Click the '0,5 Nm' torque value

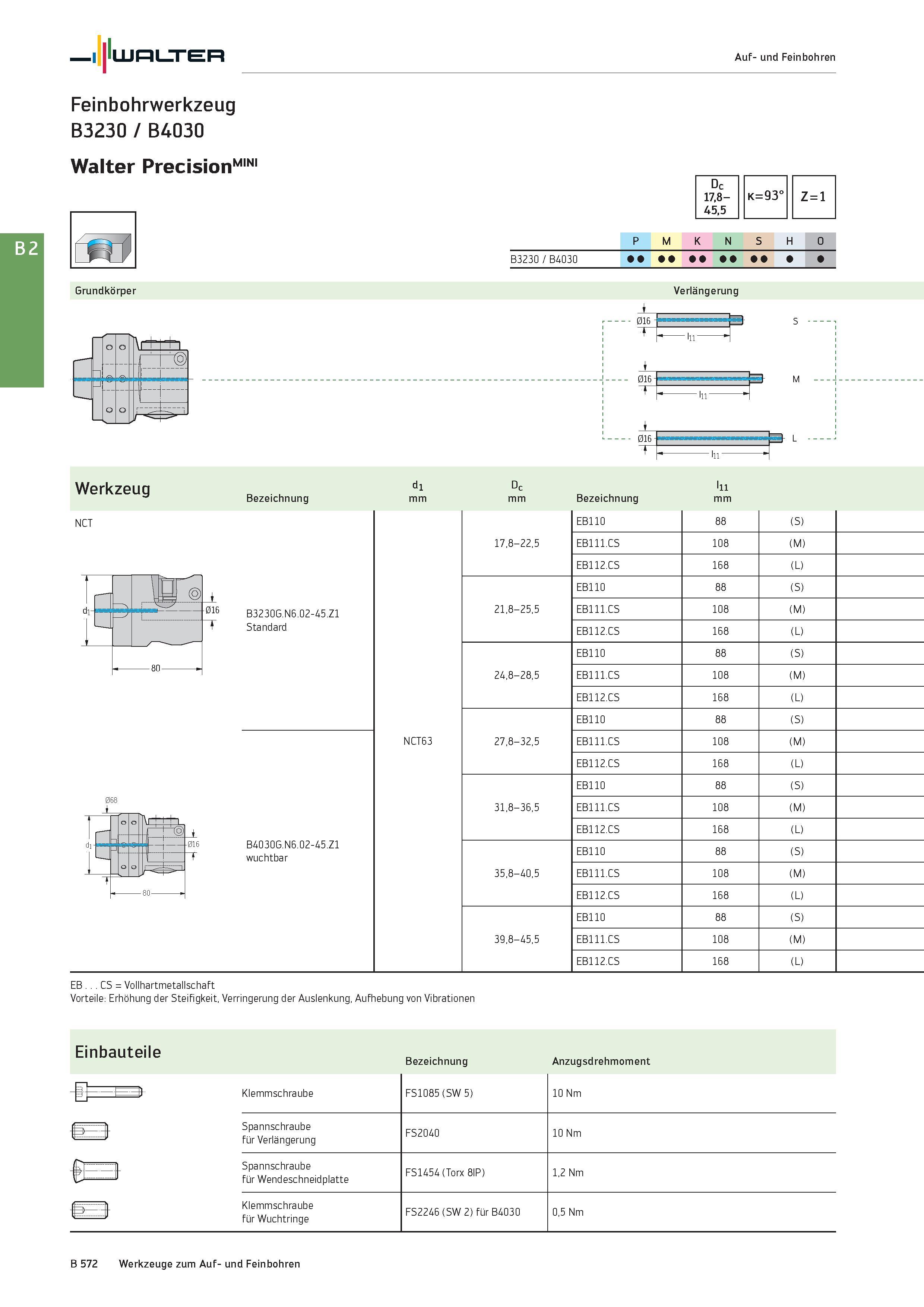tap(568, 1212)
